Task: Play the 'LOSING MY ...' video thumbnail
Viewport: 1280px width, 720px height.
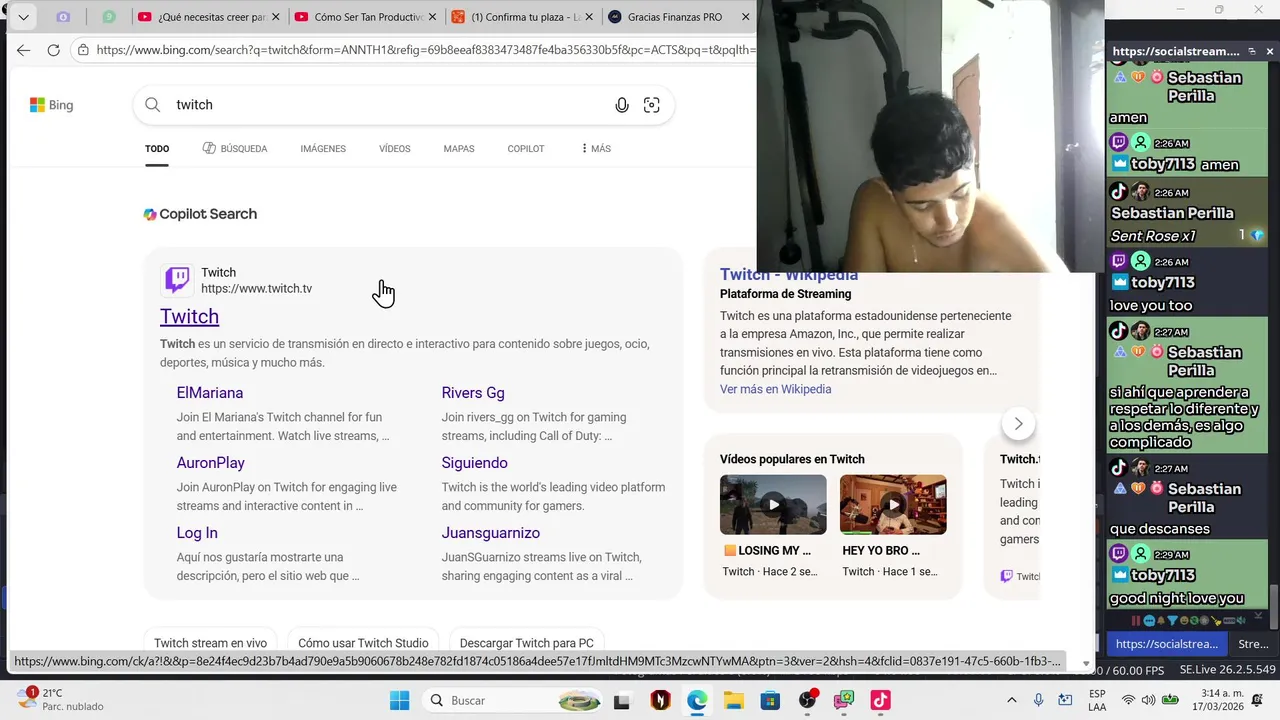Action: coord(773,505)
